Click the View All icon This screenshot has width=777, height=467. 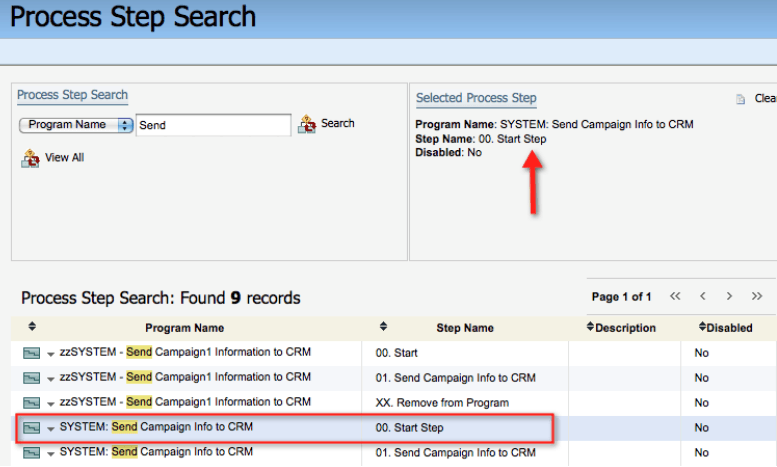[30, 159]
